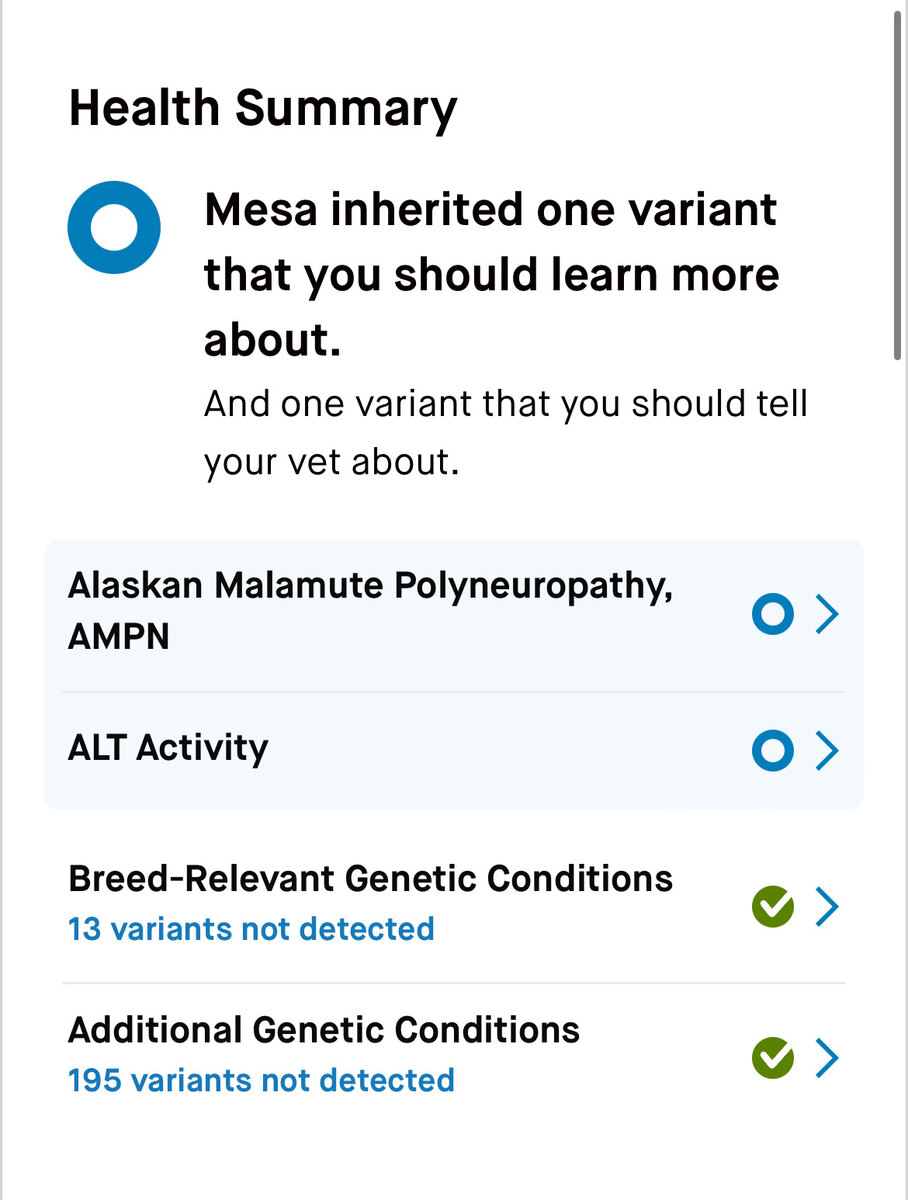908x1200 pixels.
Task: Open Additional Genetic Conditions chevron arrow
Action: (x=827, y=1058)
